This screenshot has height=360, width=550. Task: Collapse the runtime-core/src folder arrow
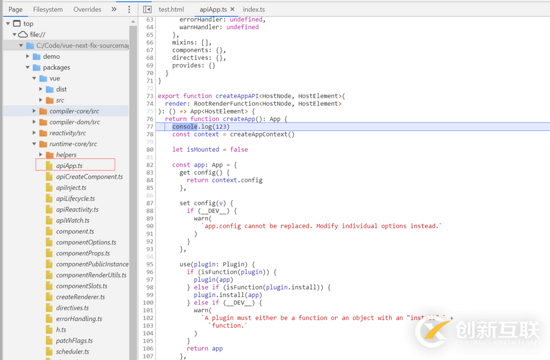[x=34, y=144]
